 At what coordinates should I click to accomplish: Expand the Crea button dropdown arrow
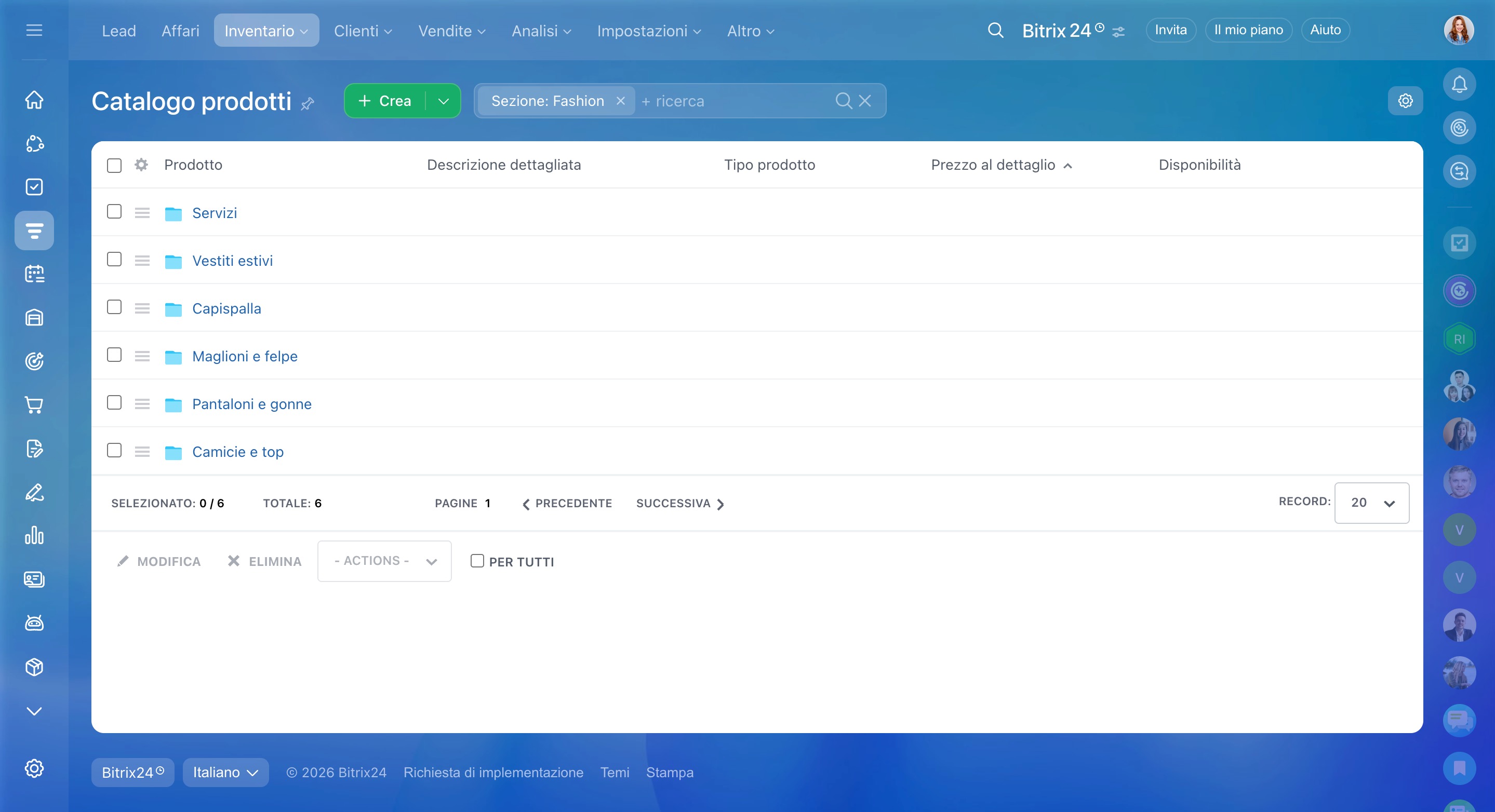[444, 101]
